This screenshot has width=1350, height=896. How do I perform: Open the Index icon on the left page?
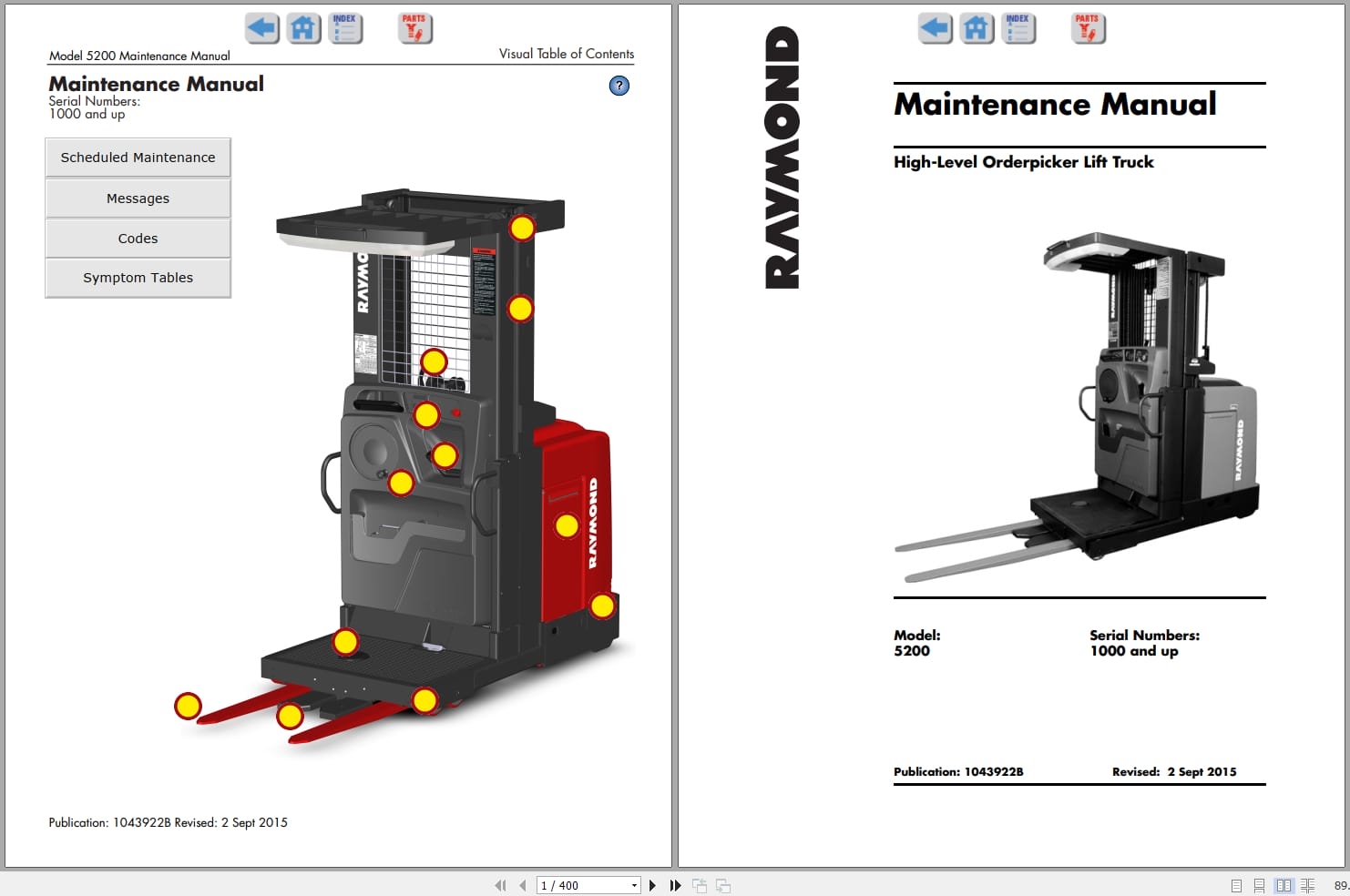(x=345, y=28)
